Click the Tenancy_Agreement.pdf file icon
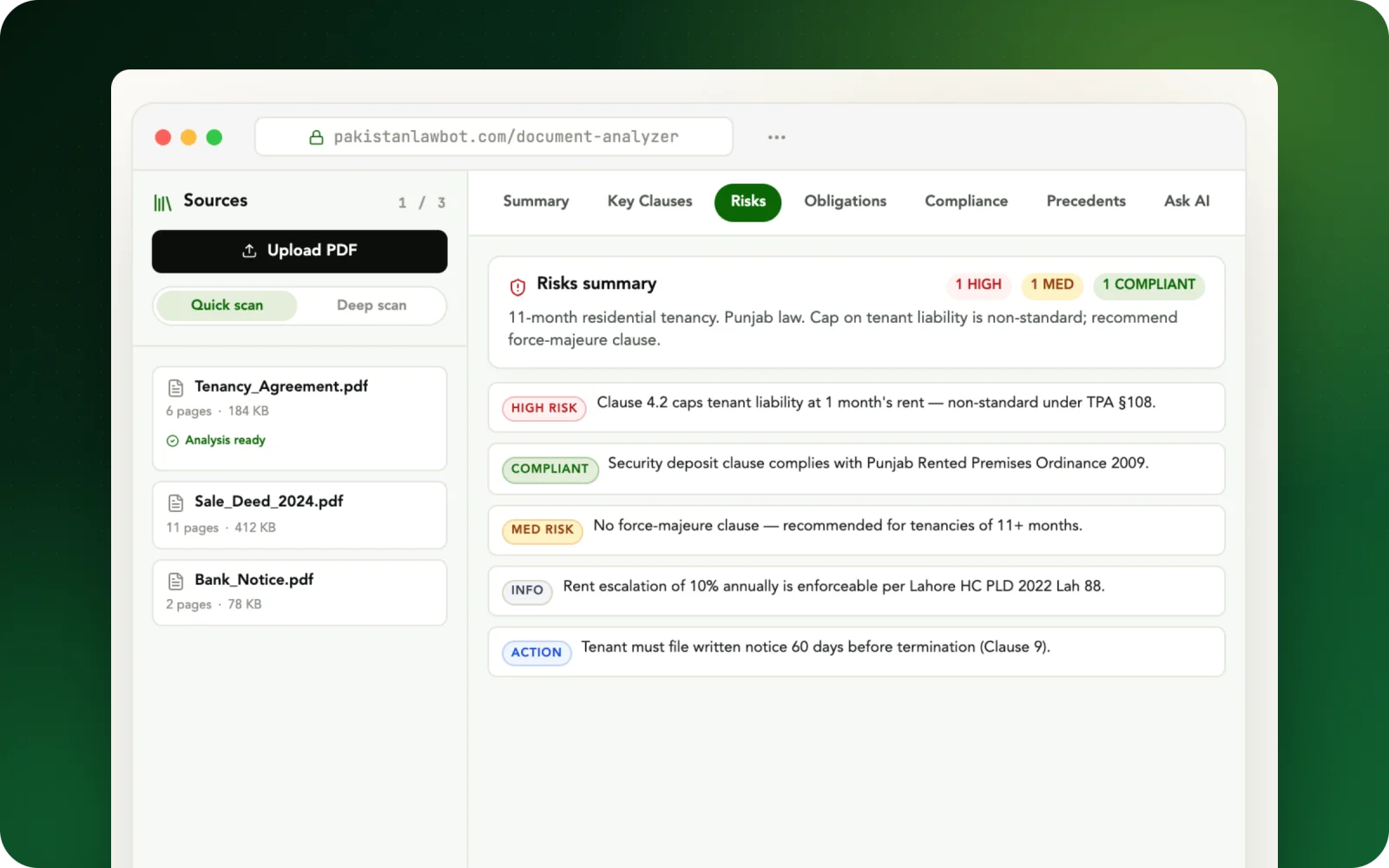1389x868 pixels. click(175, 387)
